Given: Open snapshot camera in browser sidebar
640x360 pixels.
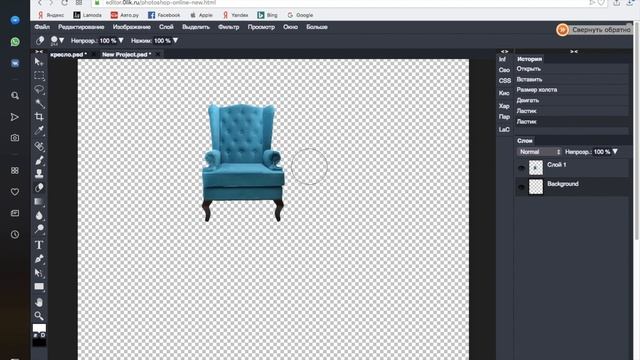Looking at the screenshot, I should pyautogui.click(x=15, y=138).
